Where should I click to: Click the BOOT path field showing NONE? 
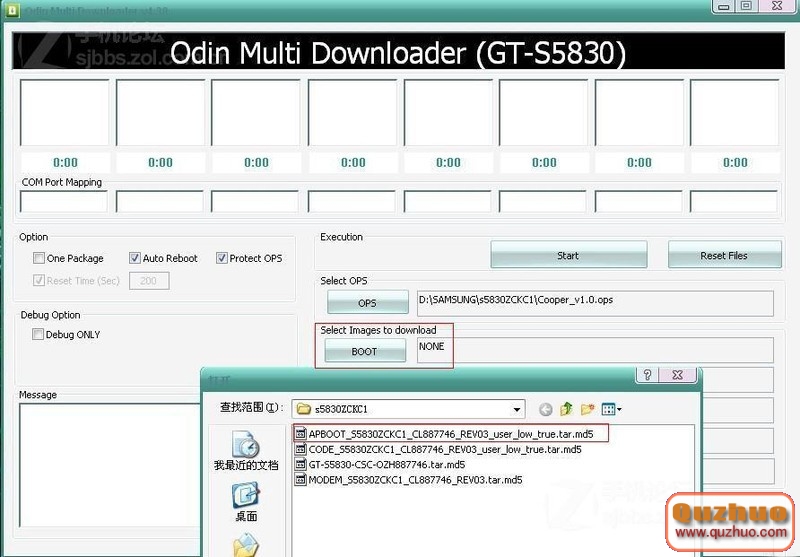(595, 350)
